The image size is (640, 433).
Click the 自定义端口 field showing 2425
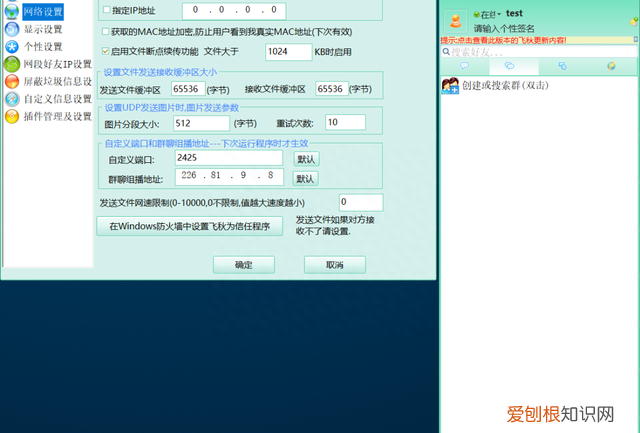[229, 158]
